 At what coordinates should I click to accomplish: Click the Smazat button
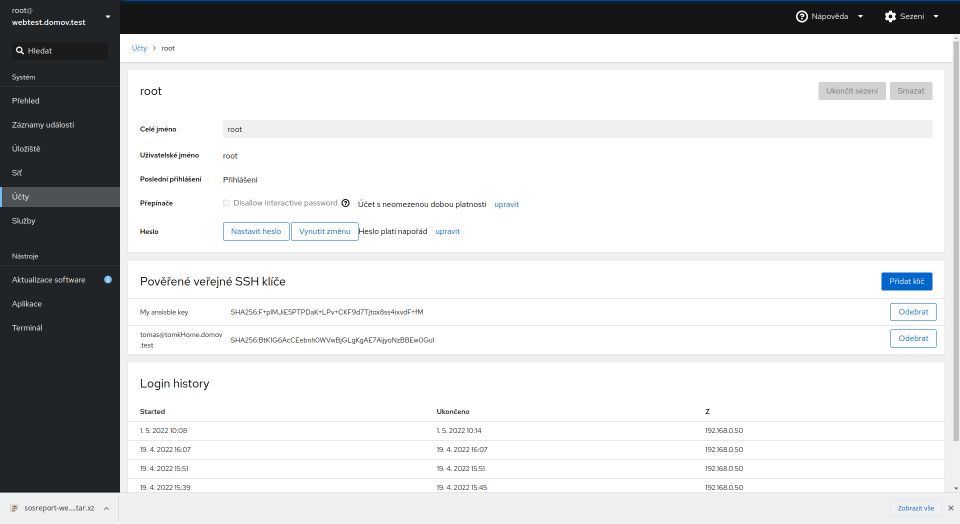click(910, 91)
